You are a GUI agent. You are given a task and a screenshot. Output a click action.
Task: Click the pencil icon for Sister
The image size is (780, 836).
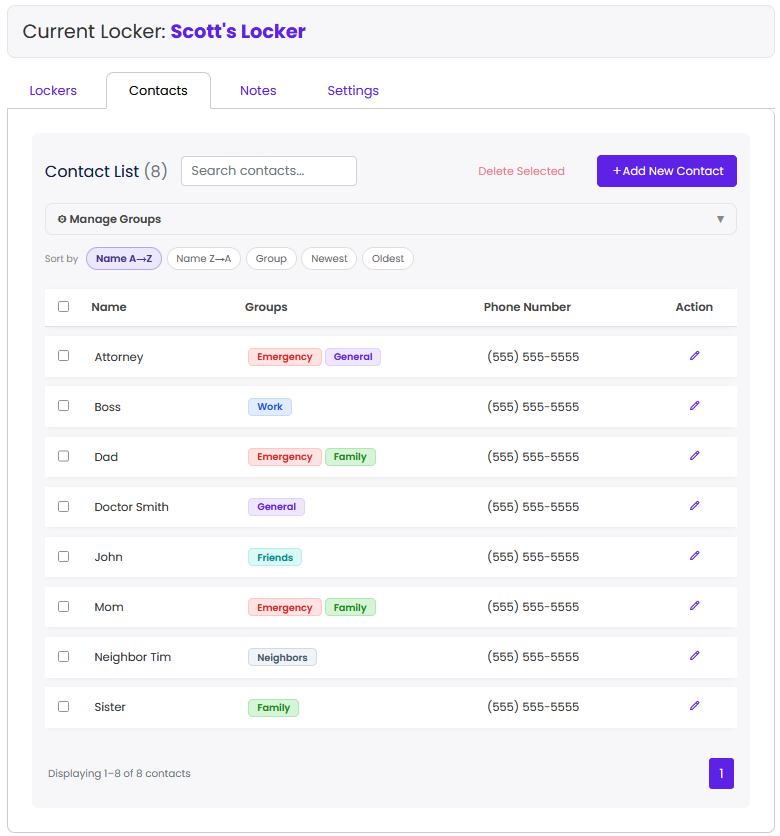pyautogui.click(x=694, y=706)
